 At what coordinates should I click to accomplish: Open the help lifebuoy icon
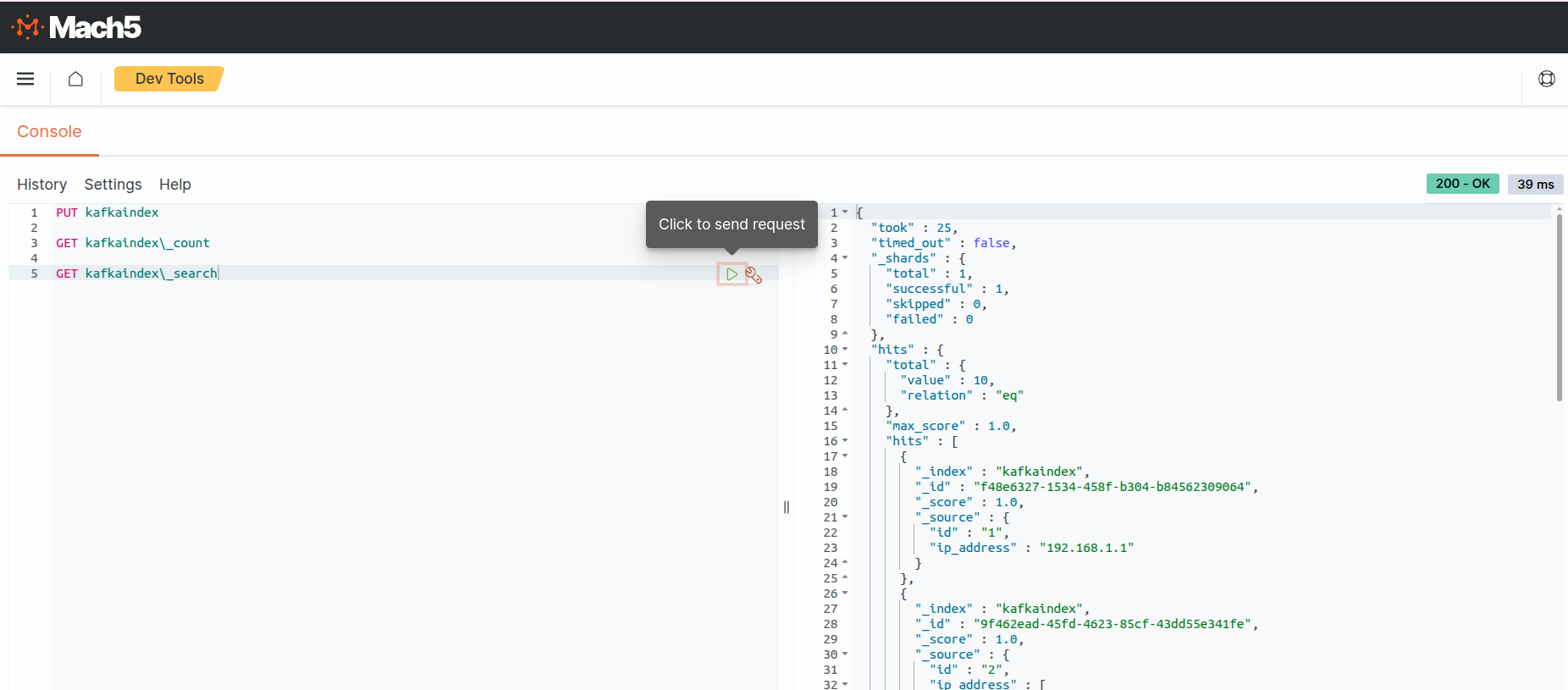point(1546,79)
